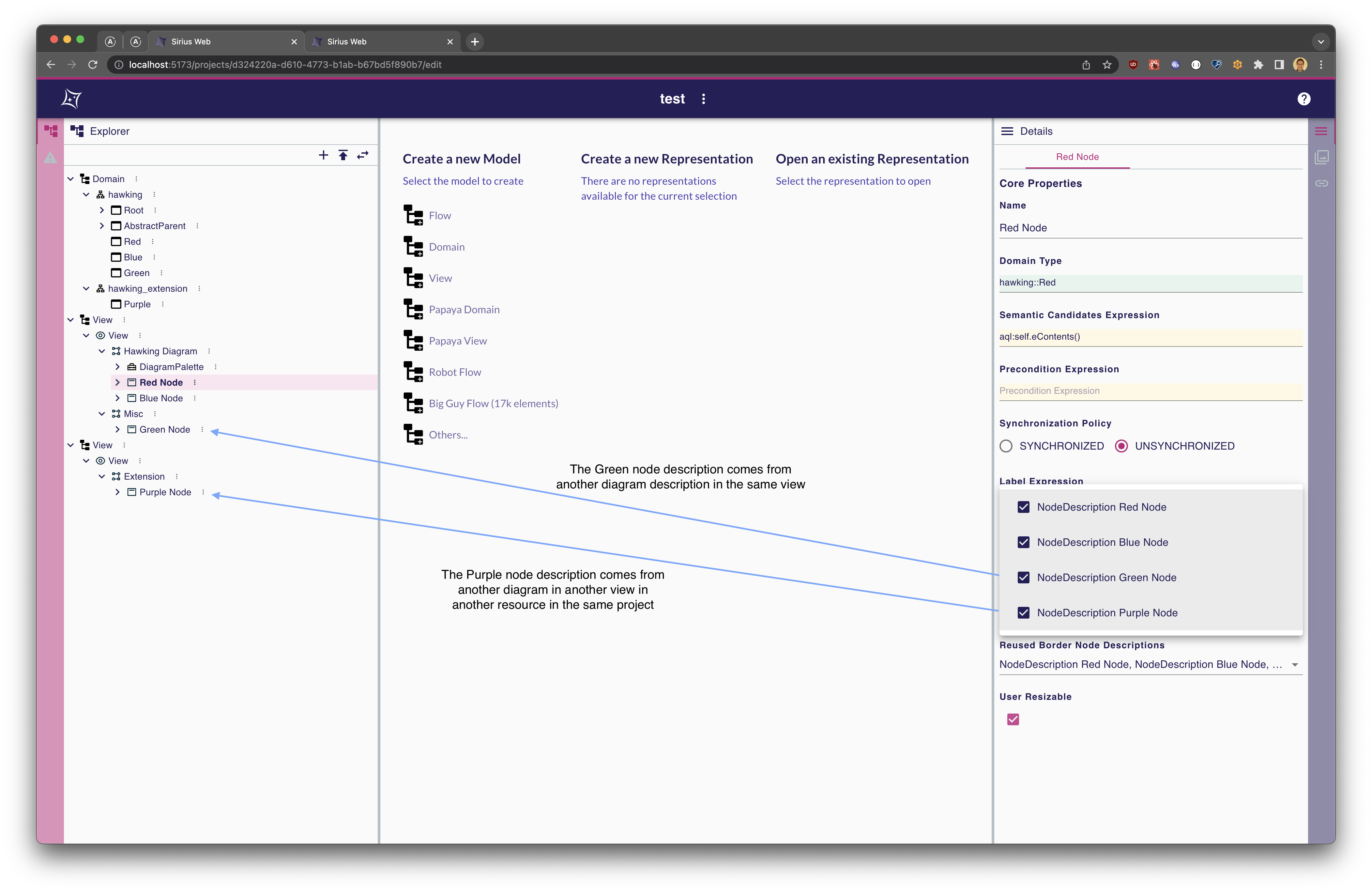Click the new model plus icon in Explorer
Image resolution: width=1372 pixels, height=892 pixels.
click(323, 155)
